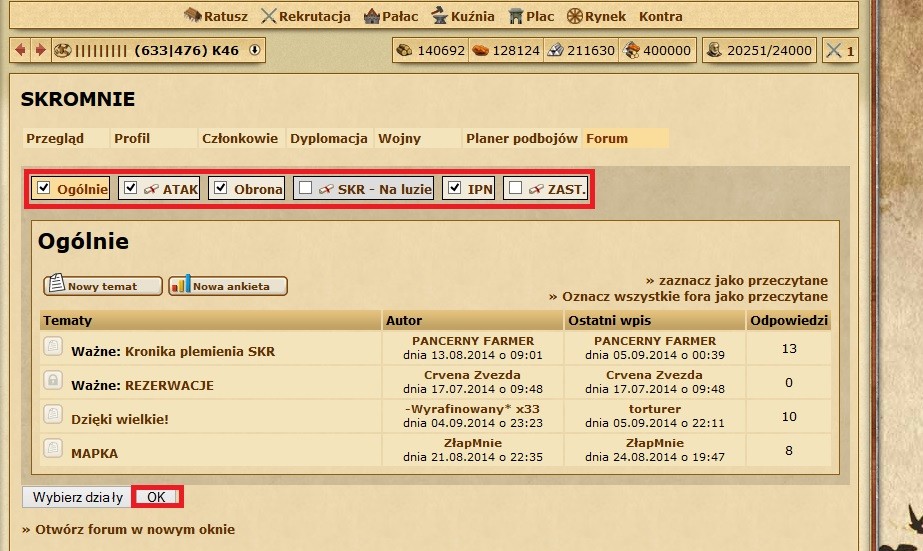This screenshot has height=551, width=923.
Task: Expand village list down-arrow icon
Action: 254,50
